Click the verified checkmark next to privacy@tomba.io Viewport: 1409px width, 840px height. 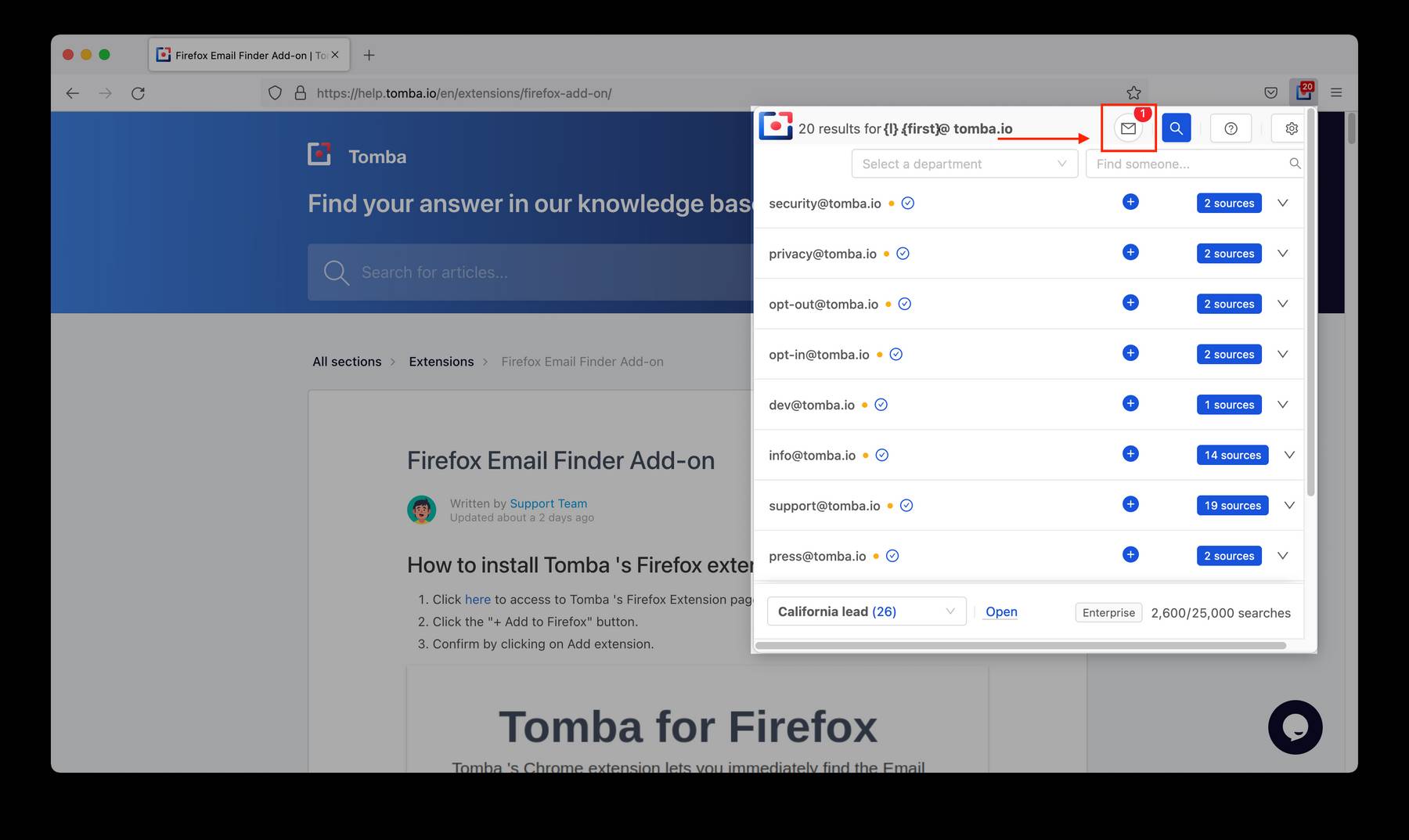point(903,254)
